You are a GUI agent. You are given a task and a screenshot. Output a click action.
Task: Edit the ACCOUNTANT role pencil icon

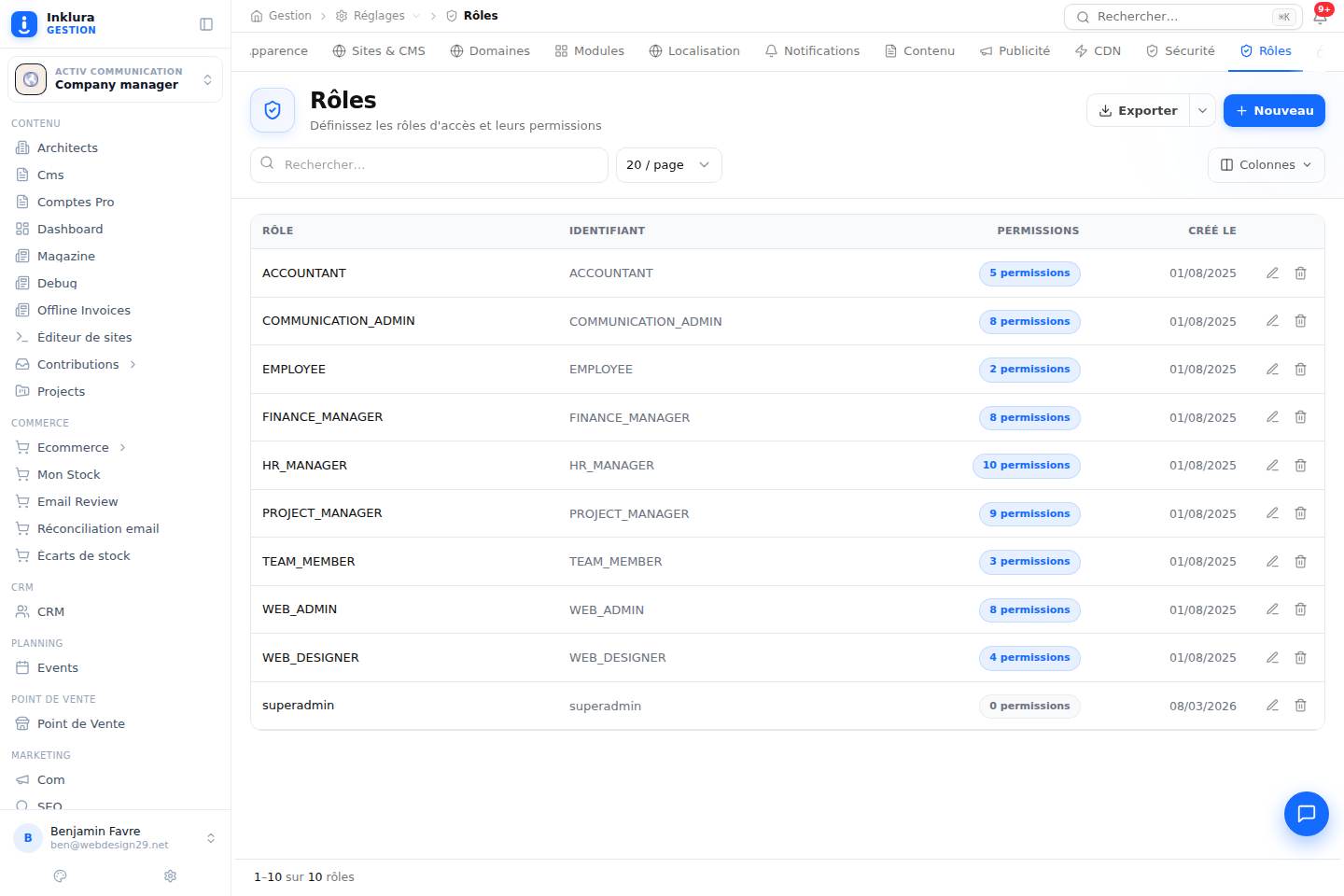[x=1272, y=273]
